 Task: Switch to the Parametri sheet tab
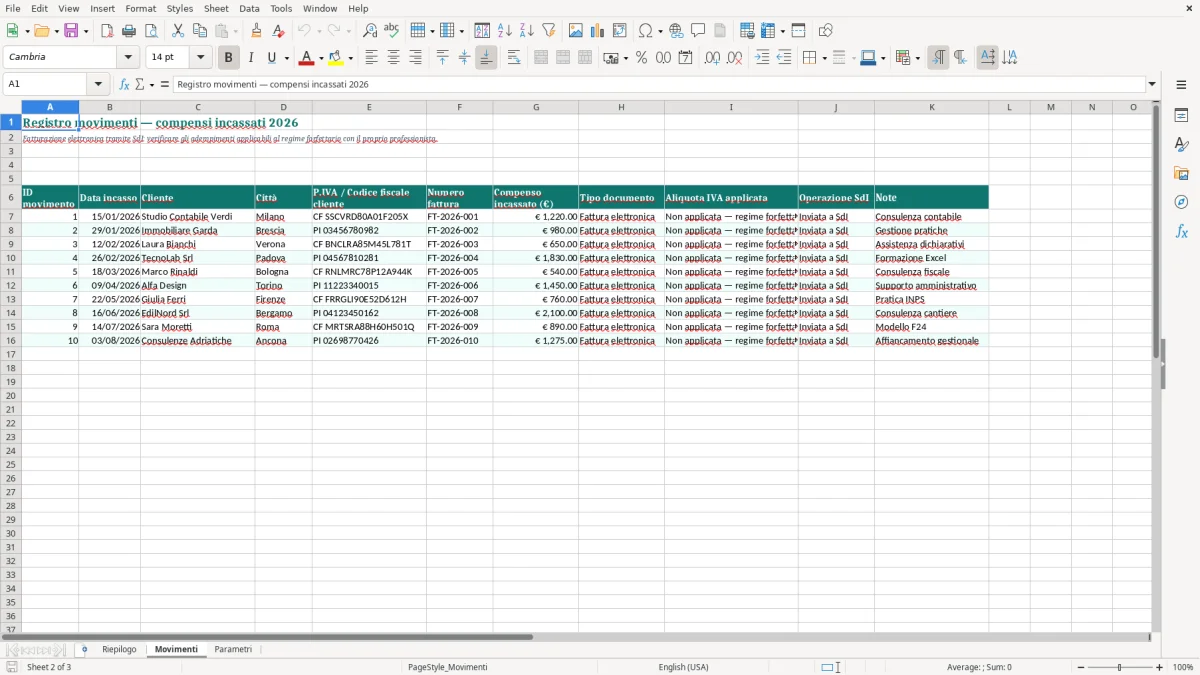233,650
